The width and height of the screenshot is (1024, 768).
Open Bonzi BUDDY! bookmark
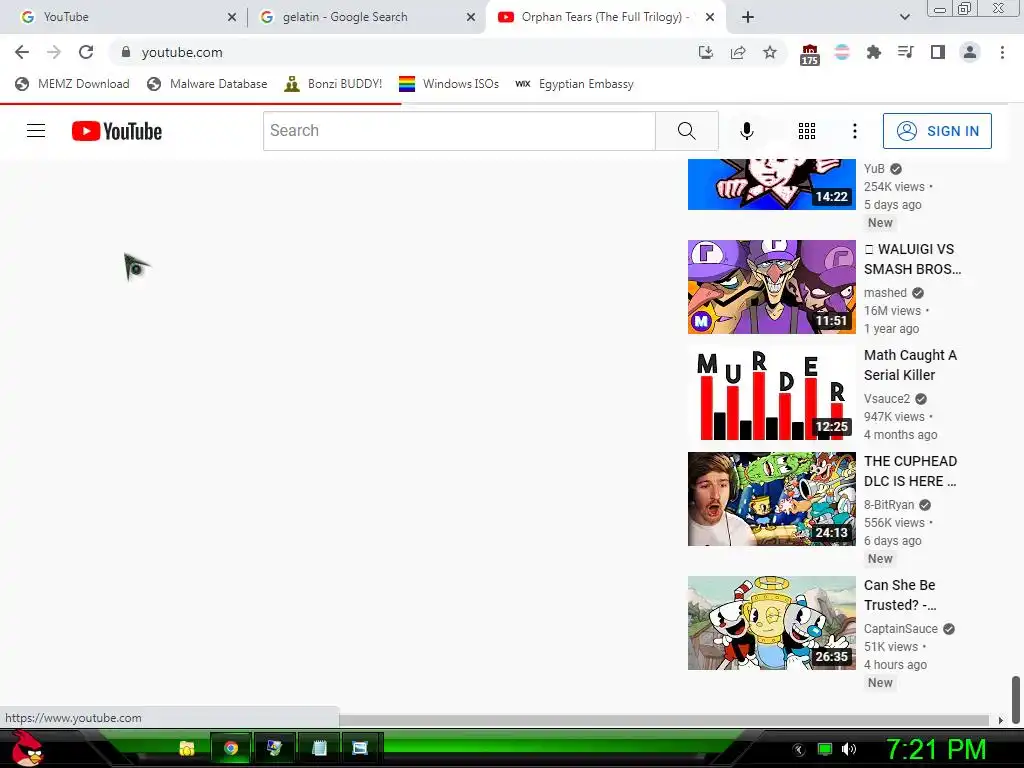(334, 84)
